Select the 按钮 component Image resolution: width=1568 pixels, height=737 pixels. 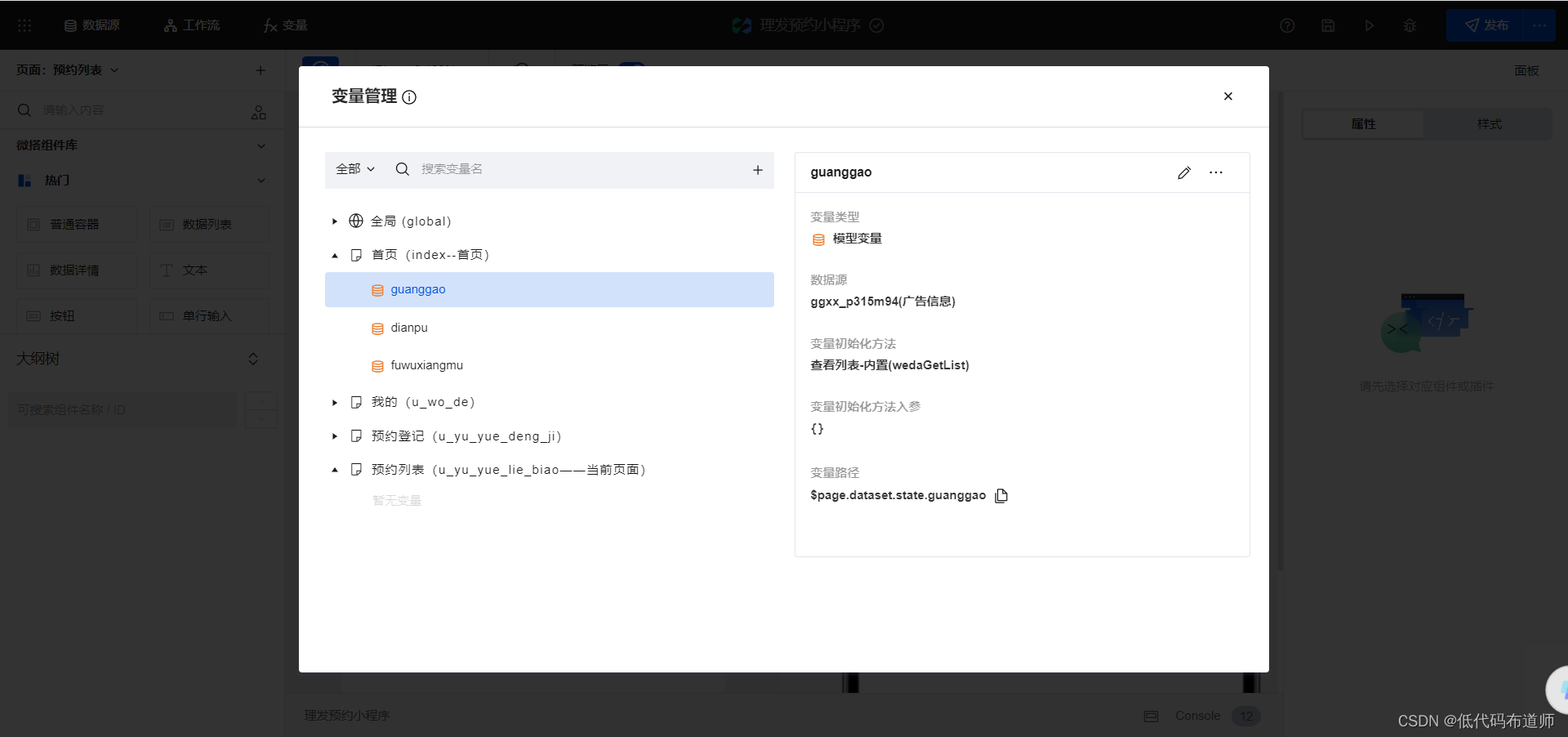coord(77,315)
